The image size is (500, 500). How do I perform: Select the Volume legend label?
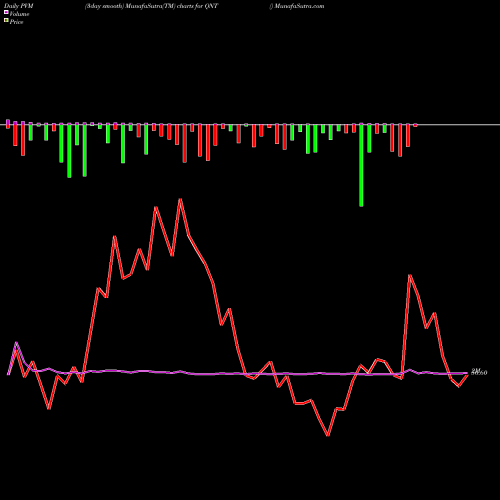coord(19,14)
